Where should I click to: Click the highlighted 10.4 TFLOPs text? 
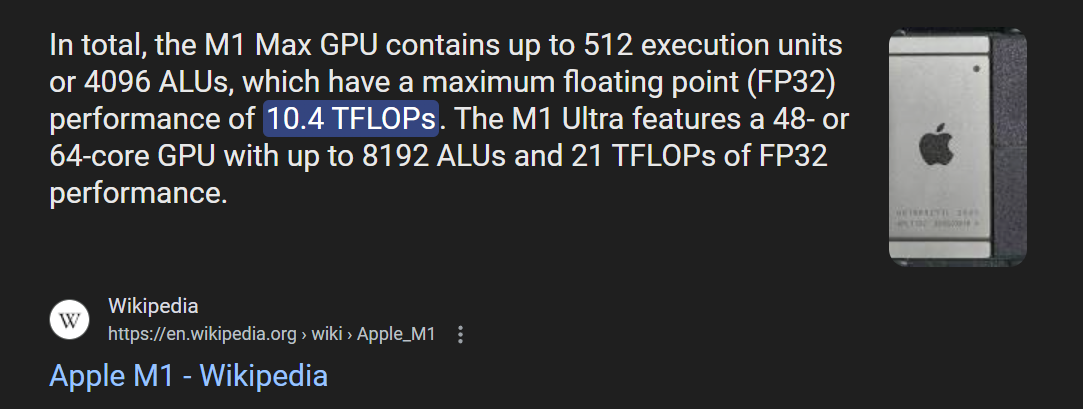(x=351, y=119)
